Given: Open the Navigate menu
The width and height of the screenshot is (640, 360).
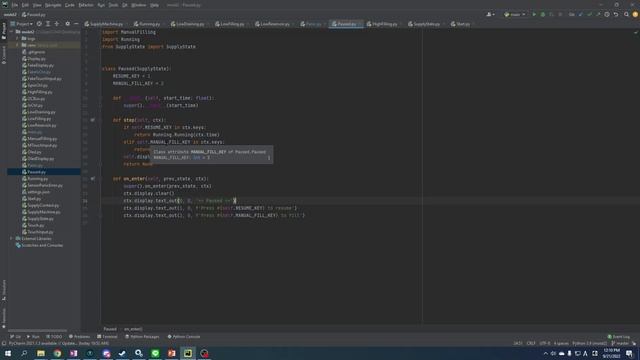Looking at the screenshot, I should click(53, 5).
